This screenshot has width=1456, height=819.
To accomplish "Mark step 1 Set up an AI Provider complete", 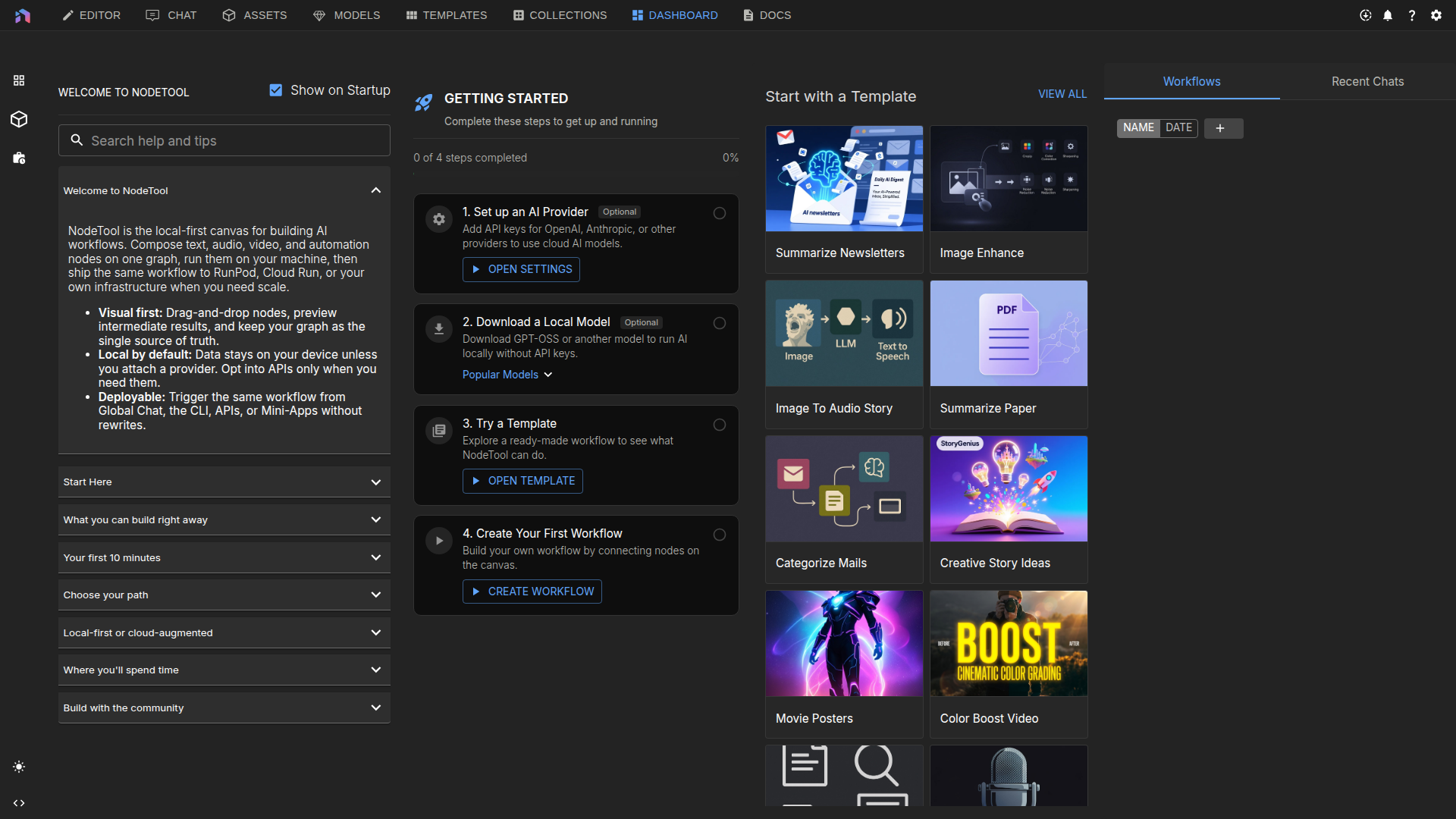I will coord(719,213).
